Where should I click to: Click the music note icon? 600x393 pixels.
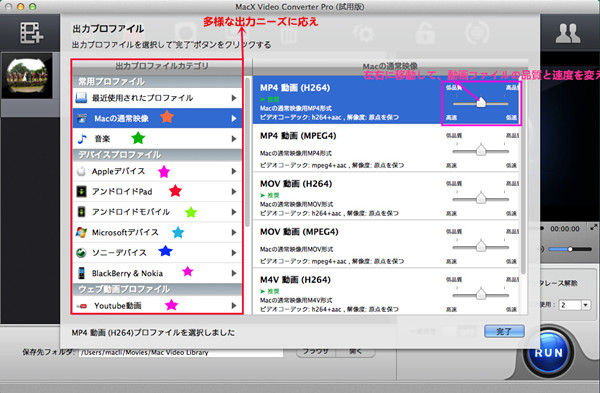tap(82, 139)
